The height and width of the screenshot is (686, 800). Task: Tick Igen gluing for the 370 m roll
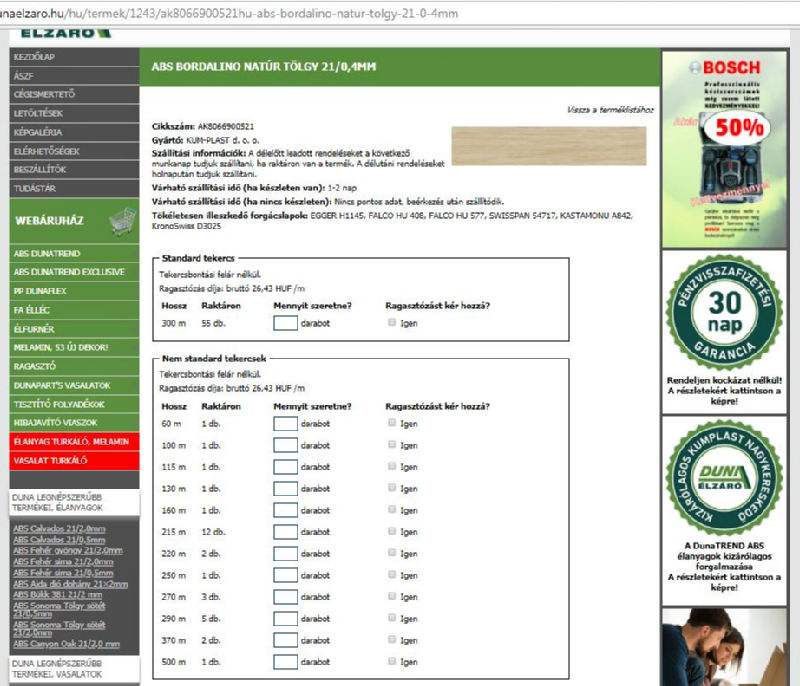[392, 639]
